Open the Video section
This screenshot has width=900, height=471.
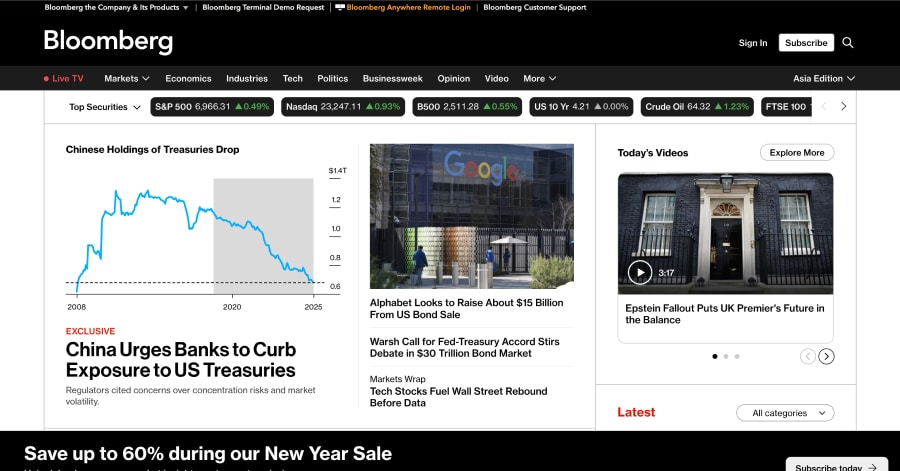pos(496,79)
